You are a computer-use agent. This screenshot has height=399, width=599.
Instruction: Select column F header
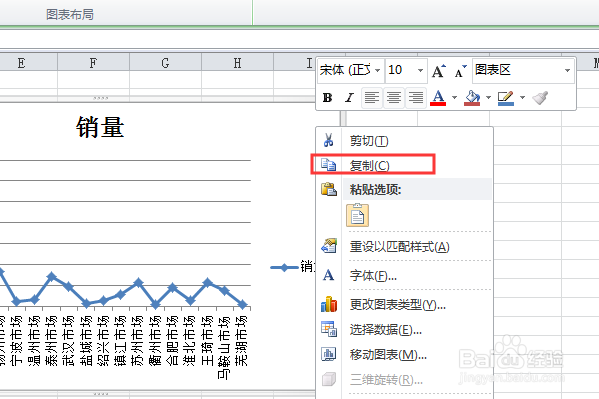point(94,62)
